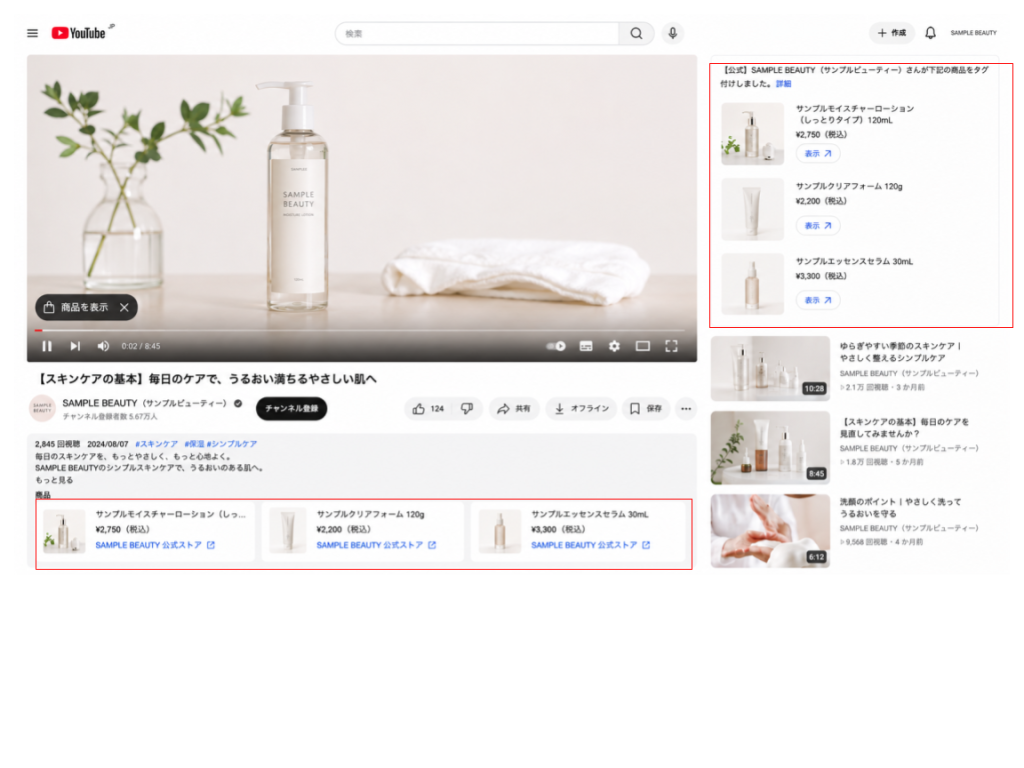1024x768 pixels.
Task: Close the 商品を表示 product overlay
Action: 124,308
